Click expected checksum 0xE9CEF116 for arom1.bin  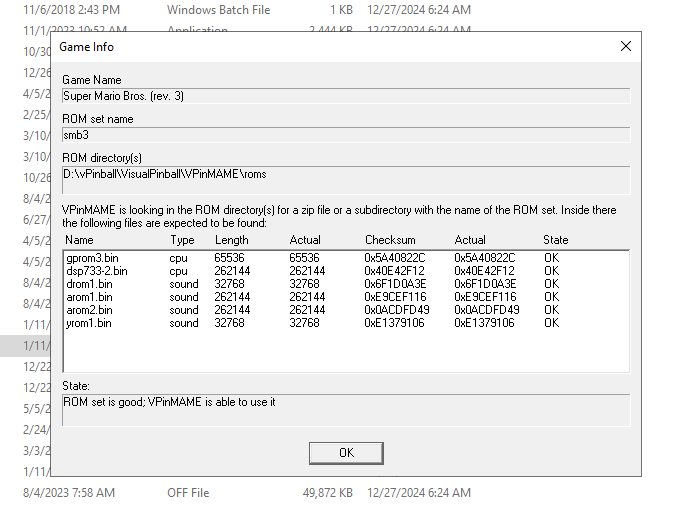pyautogui.click(x=395, y=297)
